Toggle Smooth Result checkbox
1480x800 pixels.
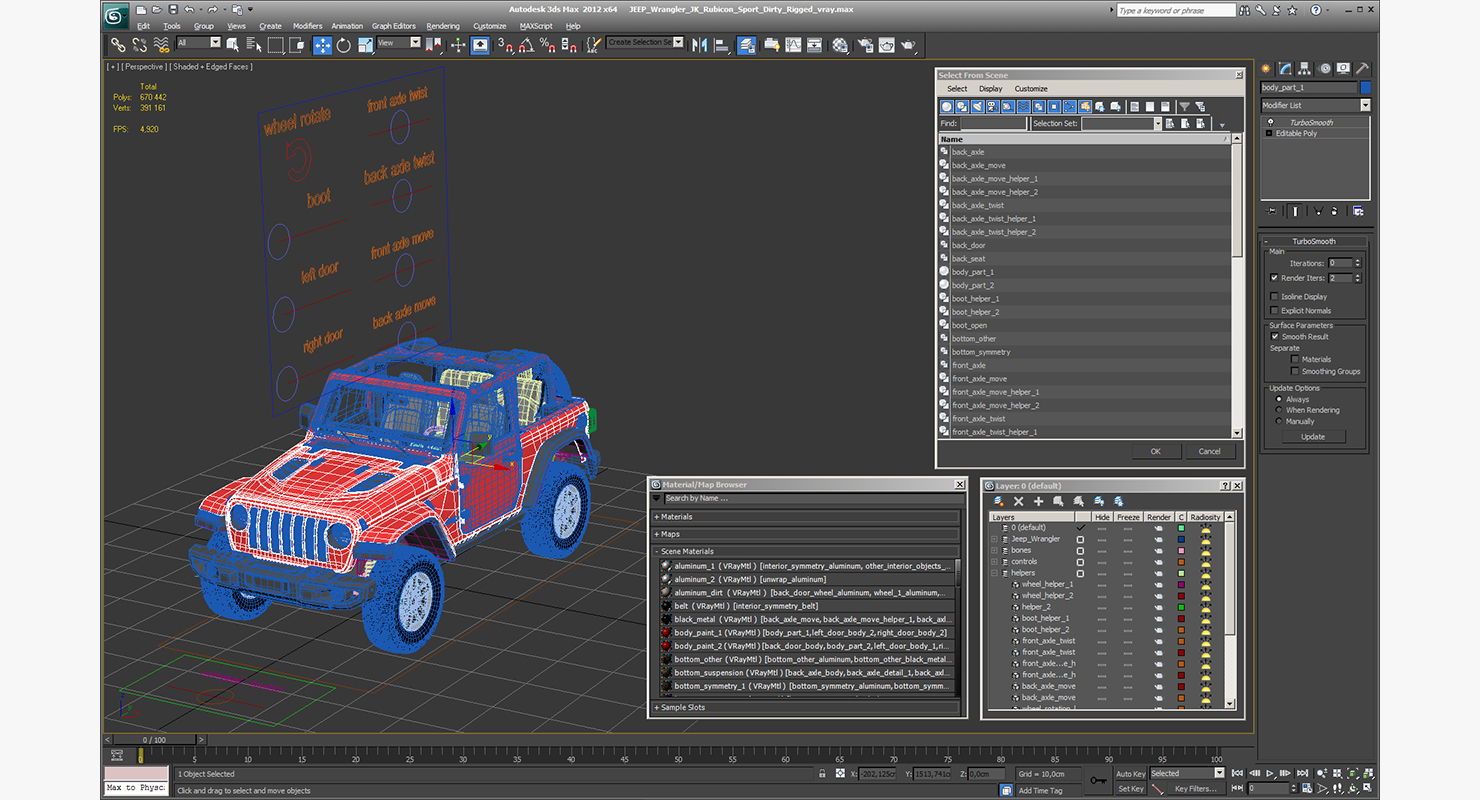point(1274,337)
